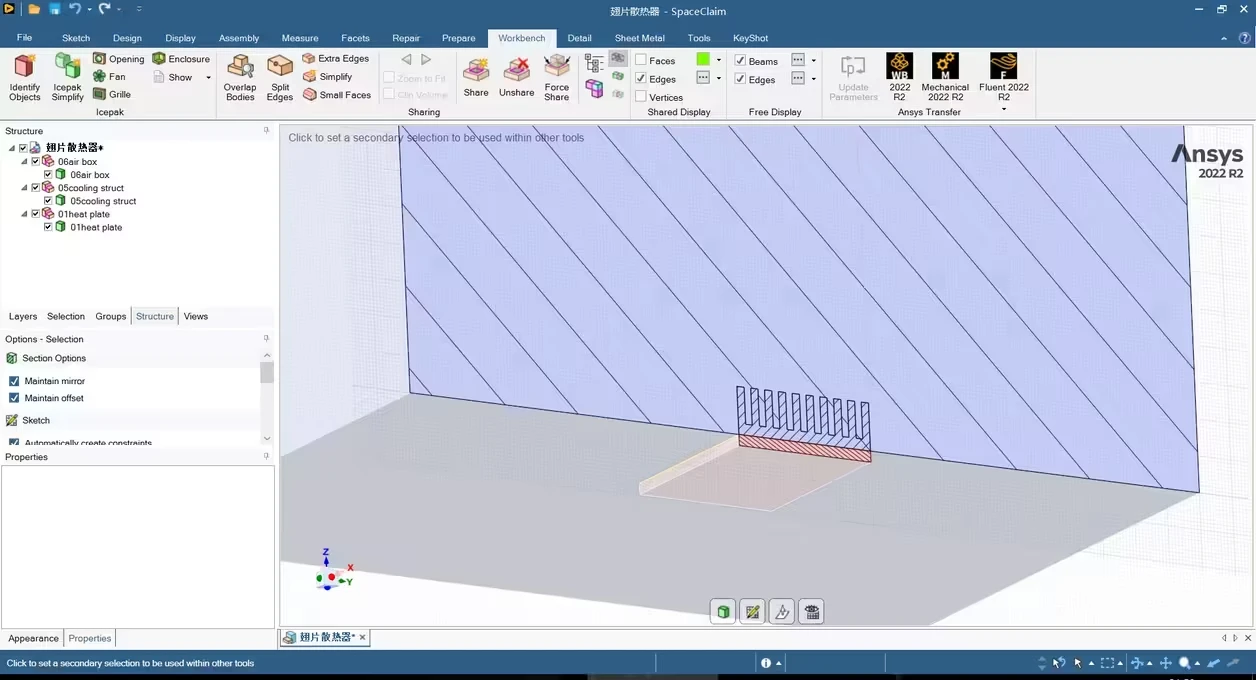Click the Identify Objects tool

click(25, 78)
